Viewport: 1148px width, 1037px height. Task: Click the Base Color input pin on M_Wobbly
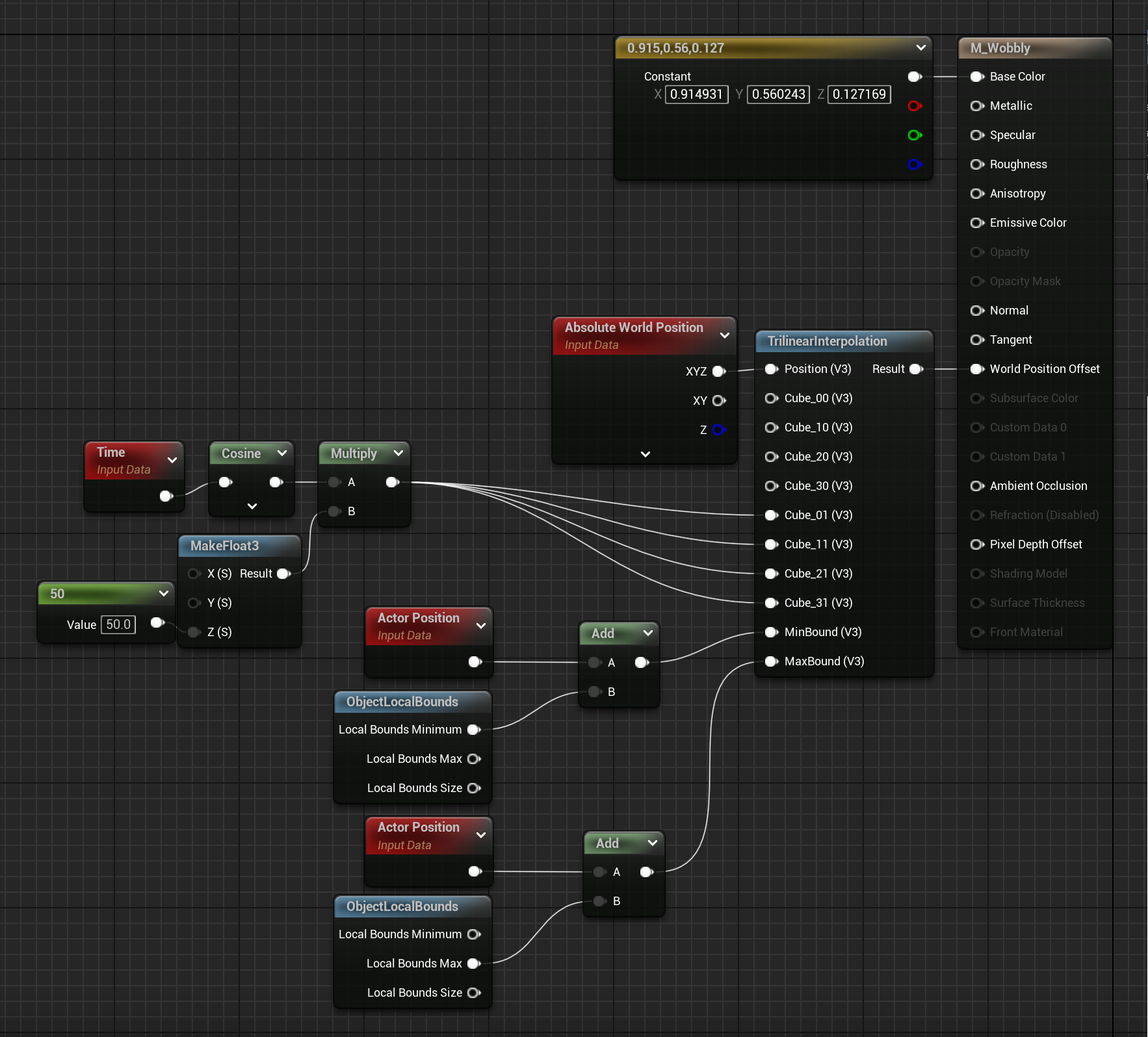click(x=977, y=77)
